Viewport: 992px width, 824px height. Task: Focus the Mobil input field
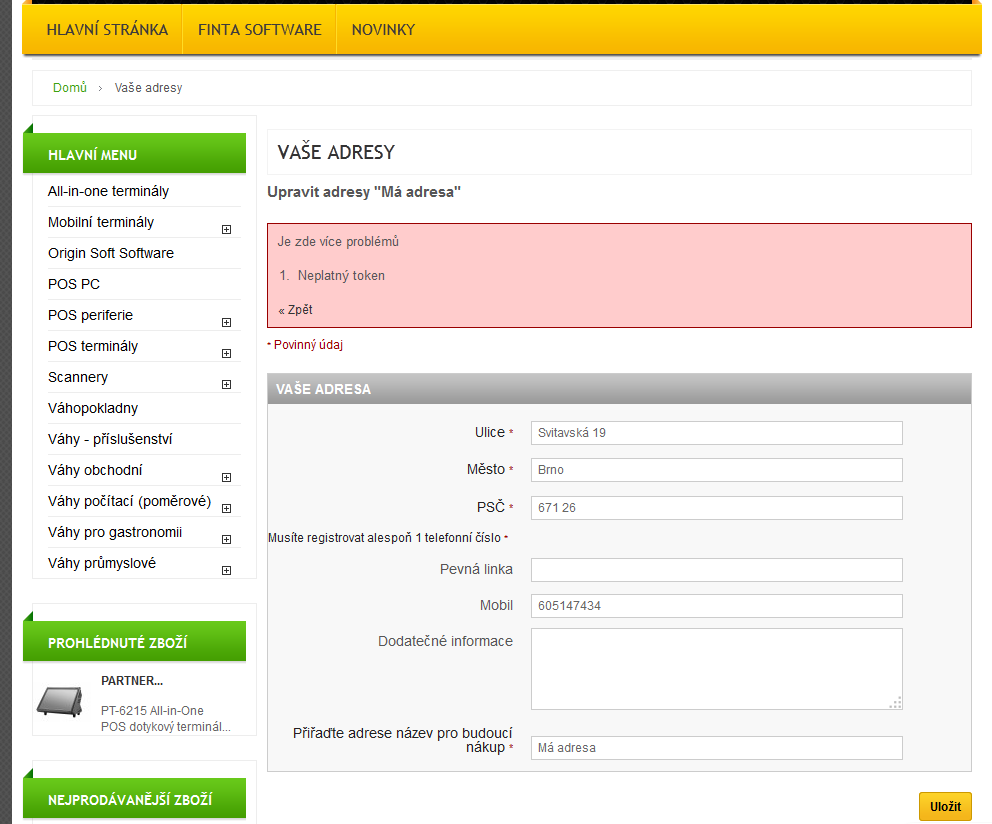(x=716, y=606)
